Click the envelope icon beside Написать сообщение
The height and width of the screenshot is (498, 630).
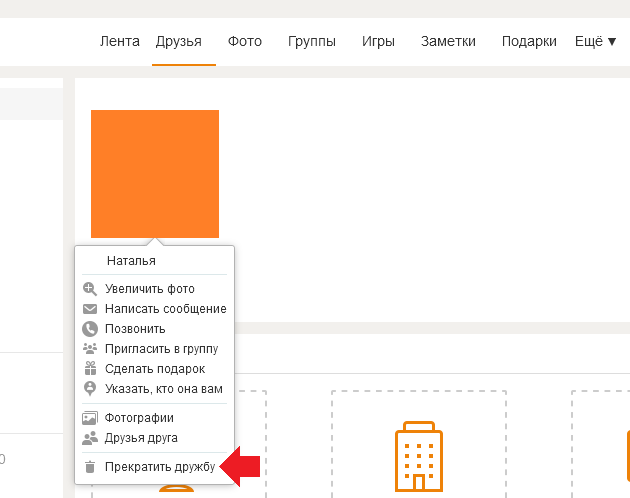click(x=90, y=309)
